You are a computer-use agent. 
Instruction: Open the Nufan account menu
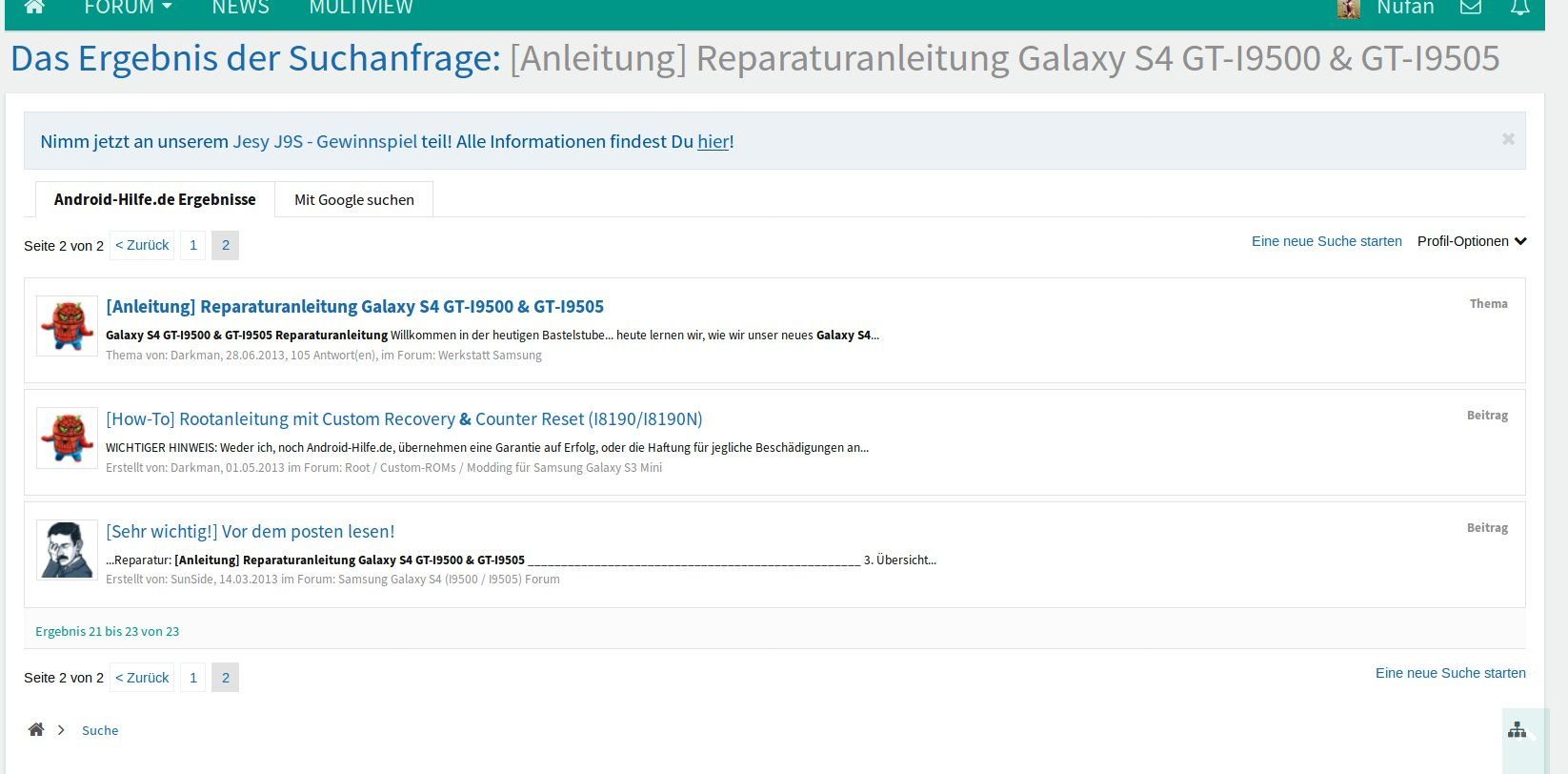click(x=1405, y=8)
